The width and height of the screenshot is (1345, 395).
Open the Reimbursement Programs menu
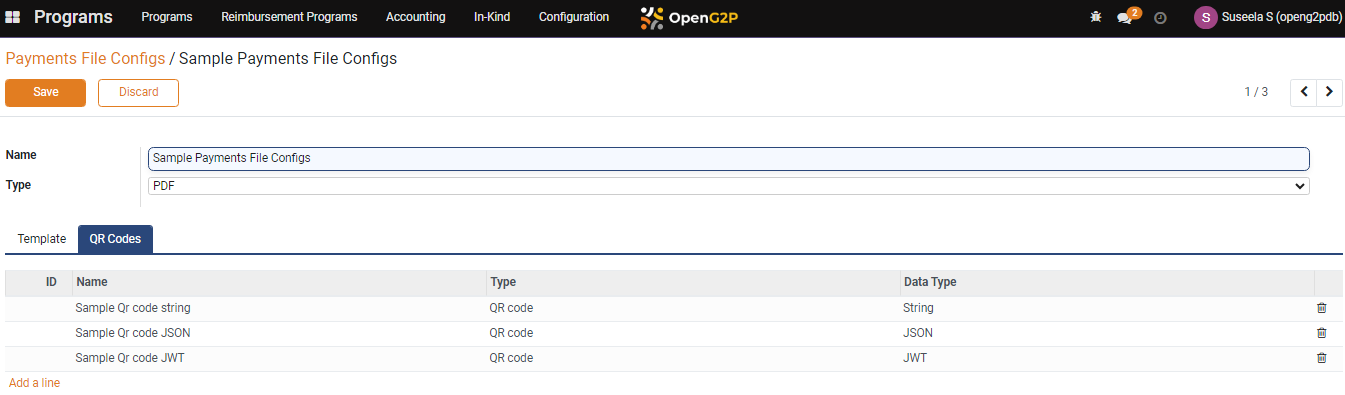click(x=289, y=17)
